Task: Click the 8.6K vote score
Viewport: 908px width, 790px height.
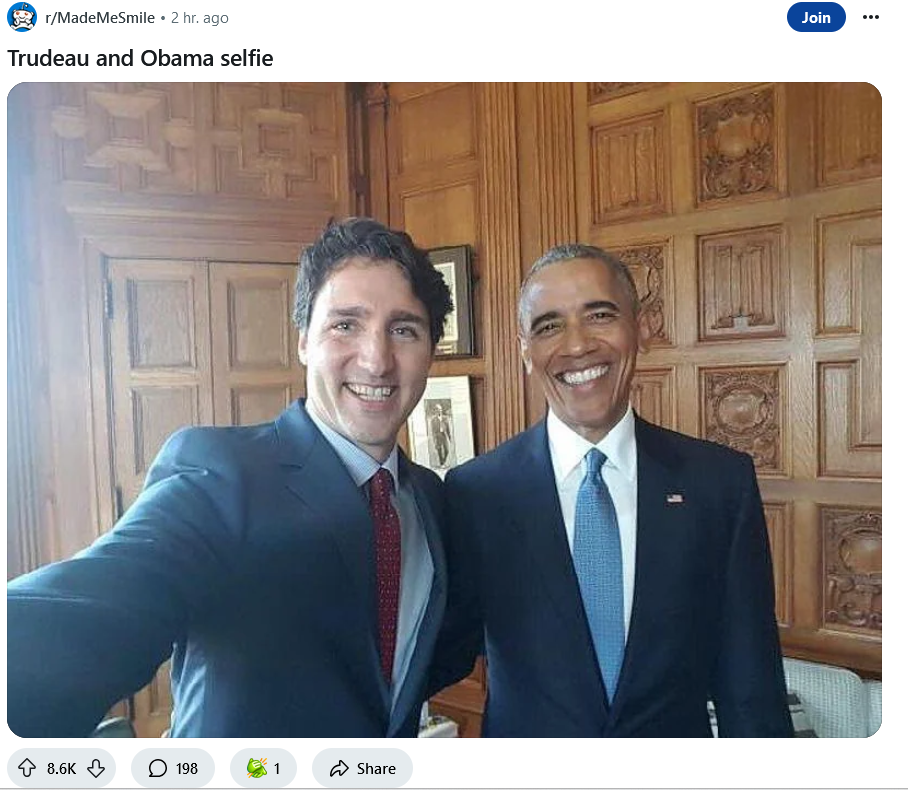Action: [61, 769]
